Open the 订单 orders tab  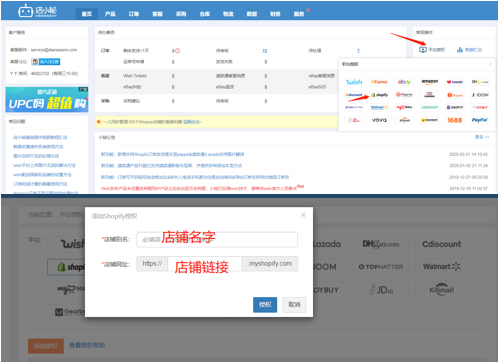[x=134, y=14]
